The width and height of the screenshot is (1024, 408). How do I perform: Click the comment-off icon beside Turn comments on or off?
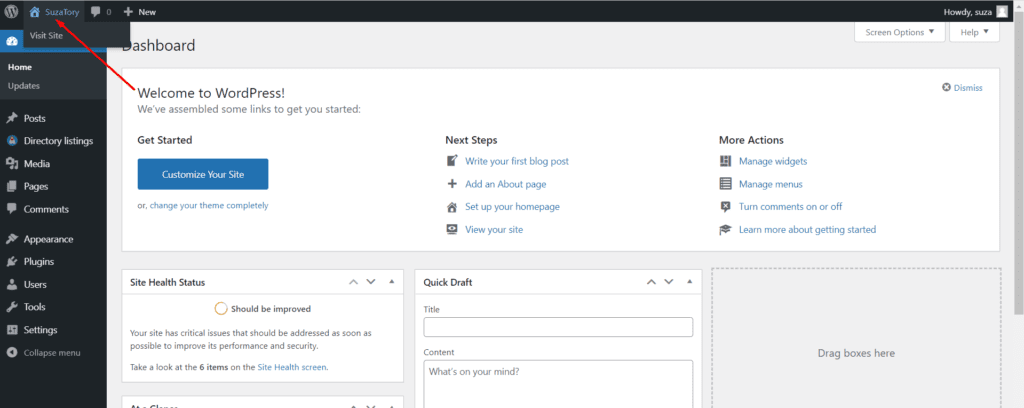726,207
